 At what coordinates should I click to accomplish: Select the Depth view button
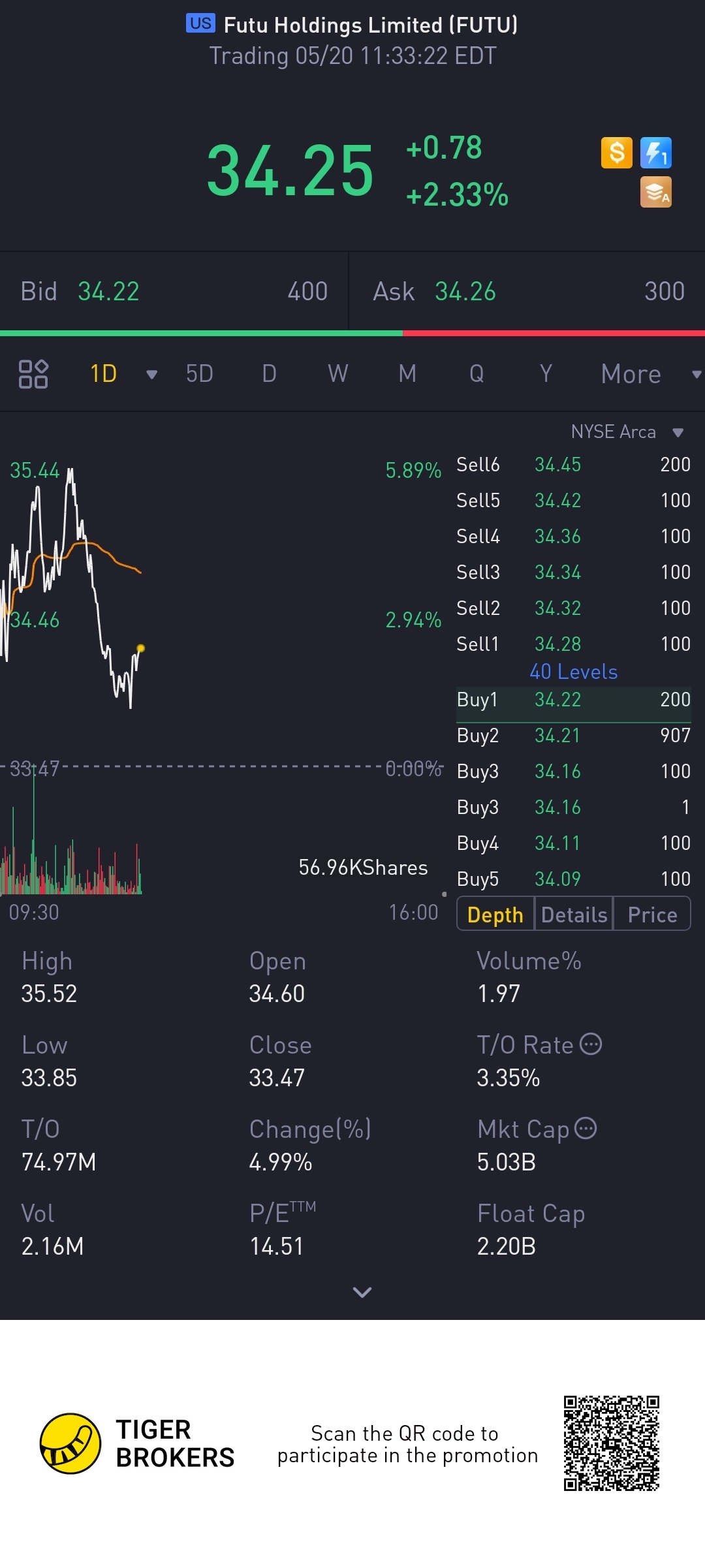[x=495, y=914]
